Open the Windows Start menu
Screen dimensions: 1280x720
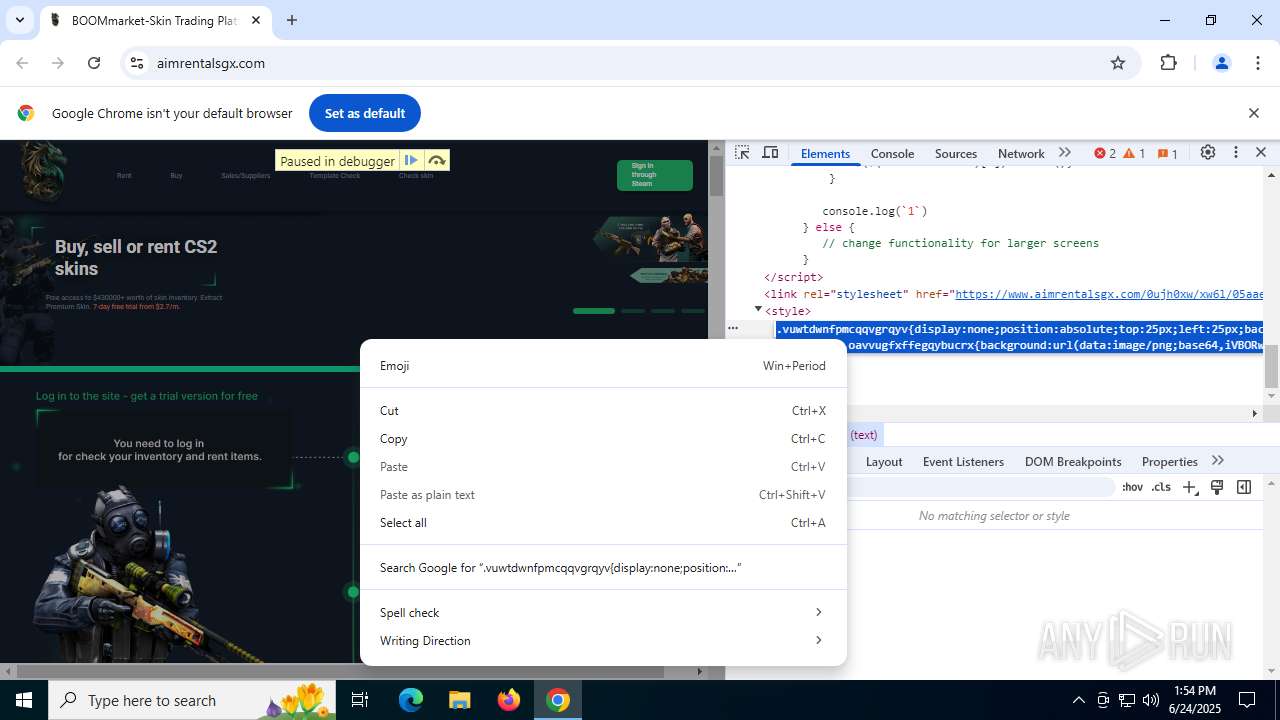24,700
